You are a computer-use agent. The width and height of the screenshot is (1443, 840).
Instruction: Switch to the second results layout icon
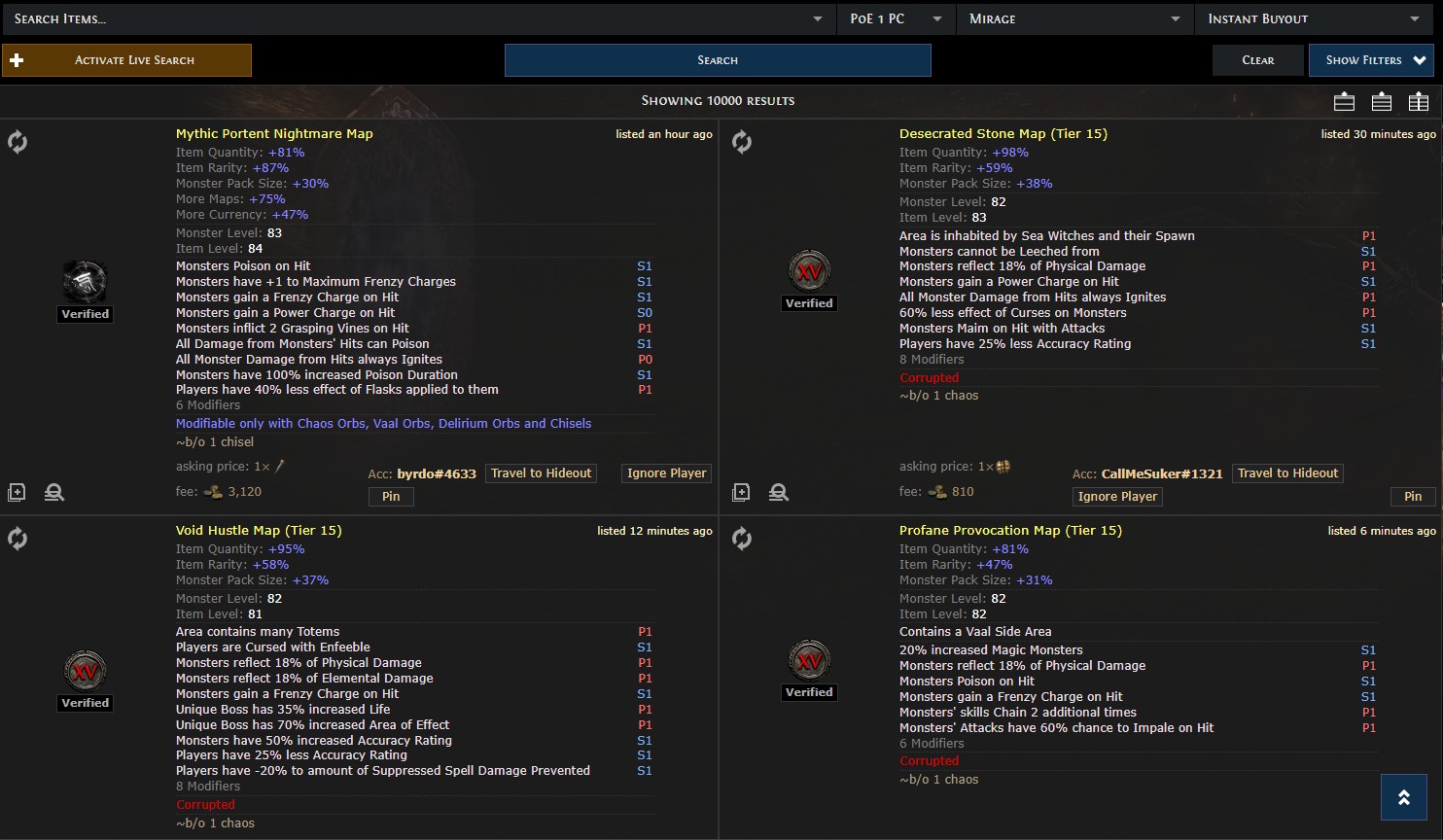(x=1381, y=101)
